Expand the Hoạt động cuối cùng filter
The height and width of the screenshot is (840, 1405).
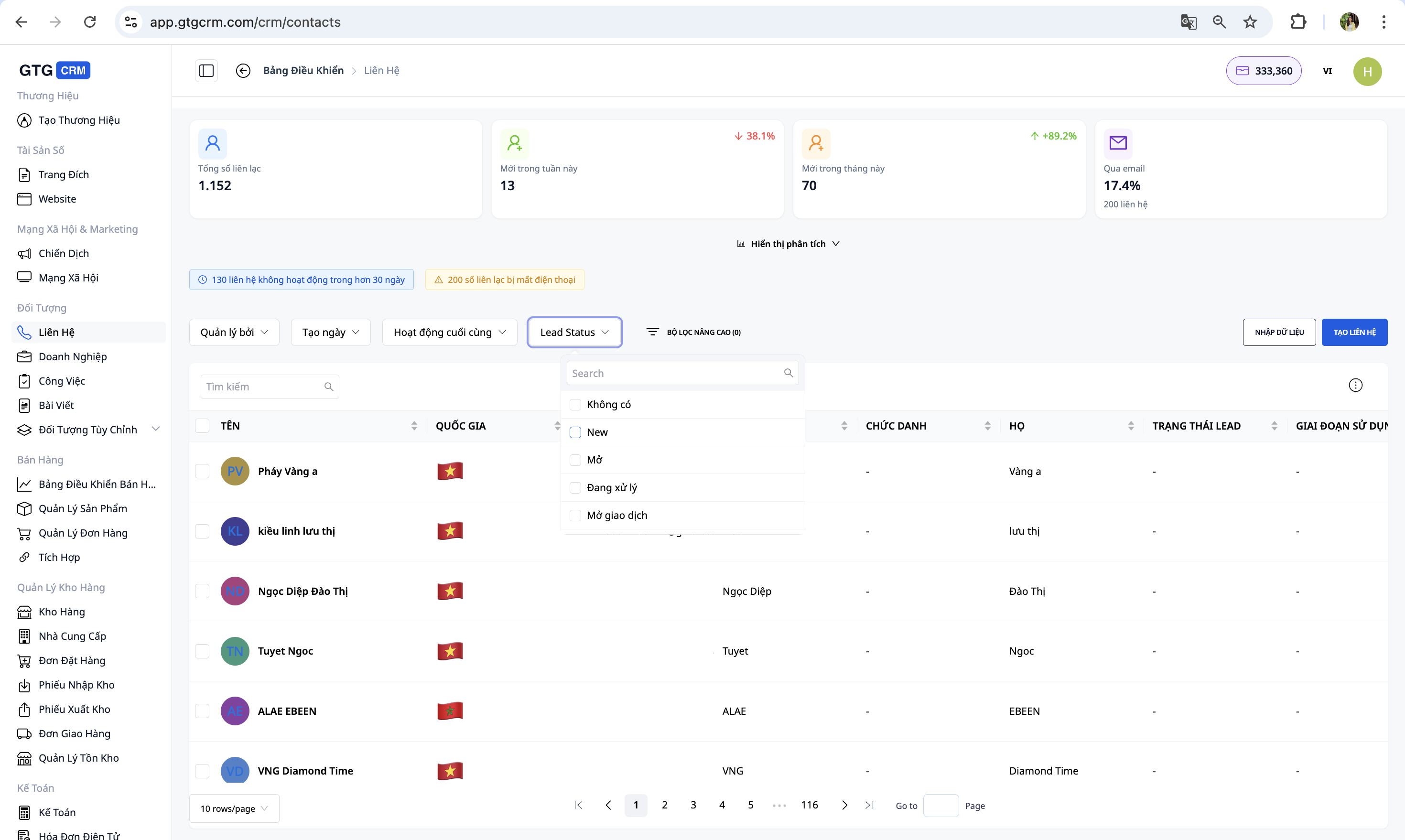[449, 332]
